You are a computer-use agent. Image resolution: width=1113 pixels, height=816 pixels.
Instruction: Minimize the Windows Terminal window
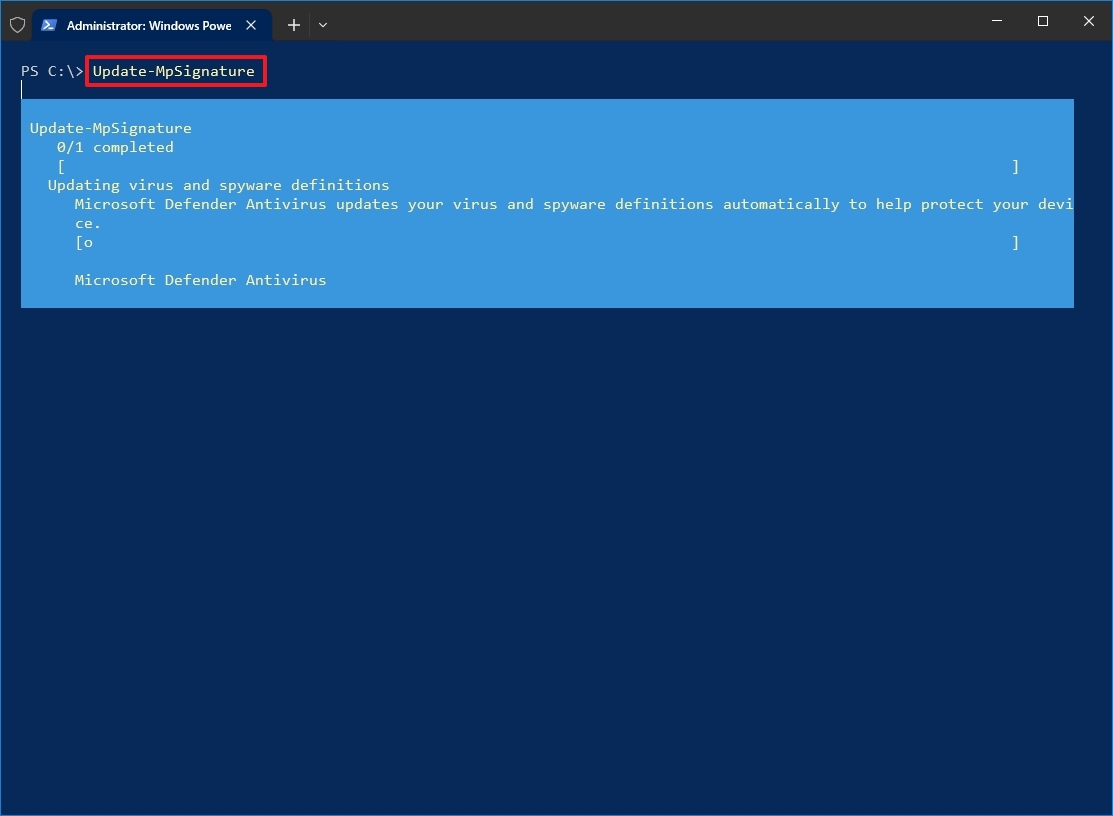click(997, 21)
